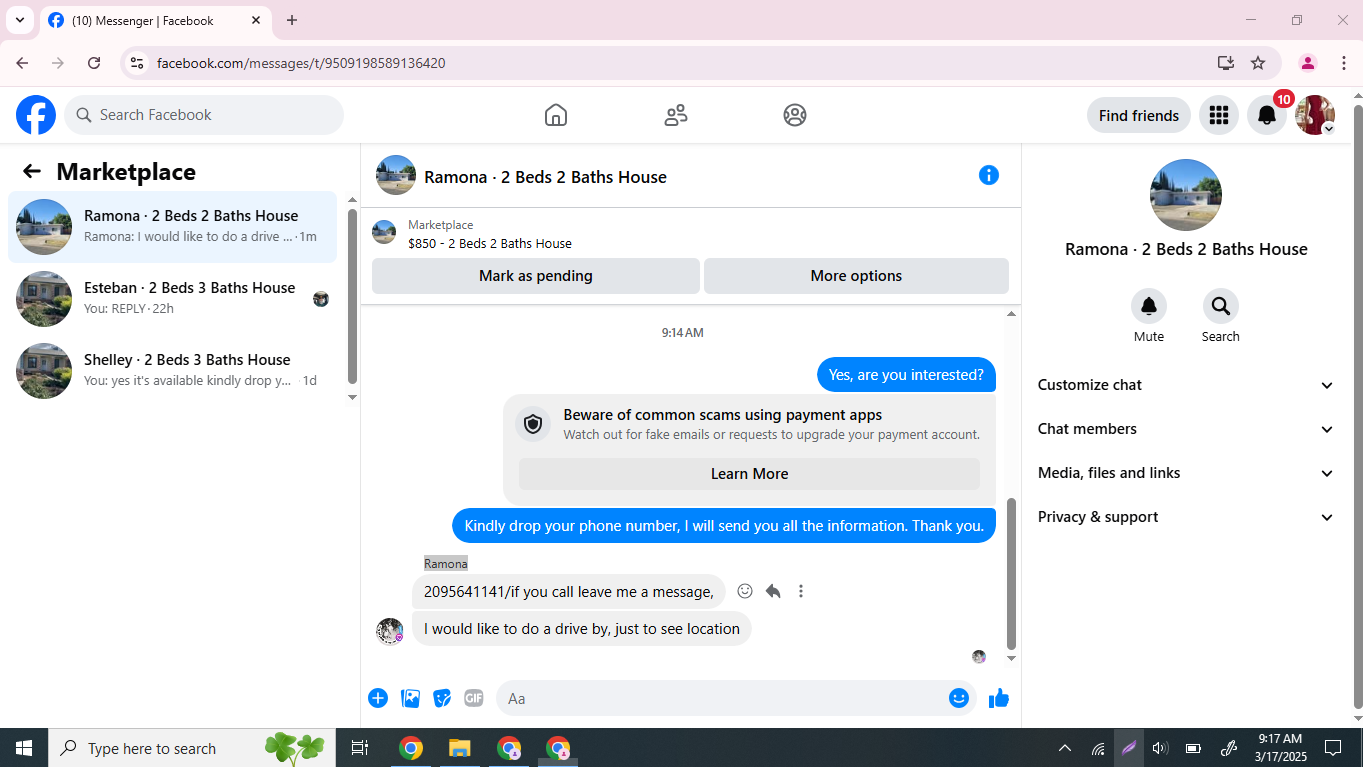Go to the Home feed icon
The image size is (1363, 767).
556,115
